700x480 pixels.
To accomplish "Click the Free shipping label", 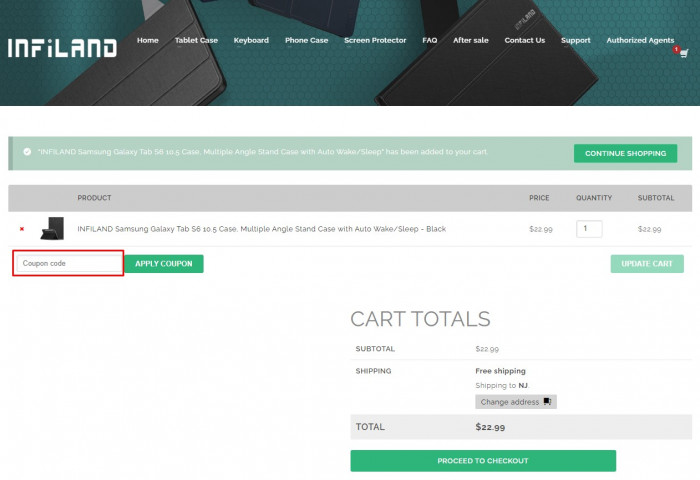I will 500,371.
